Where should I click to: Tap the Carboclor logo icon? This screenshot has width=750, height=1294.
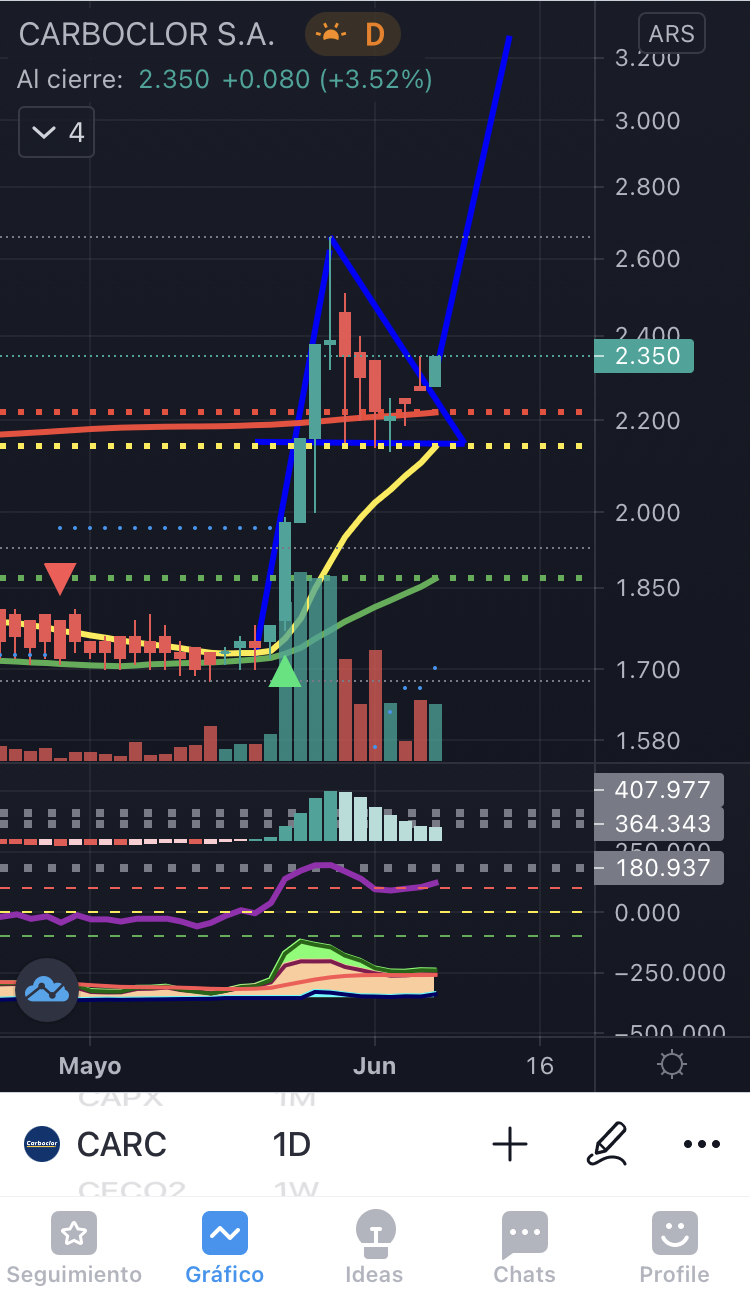click(42, 1144)
